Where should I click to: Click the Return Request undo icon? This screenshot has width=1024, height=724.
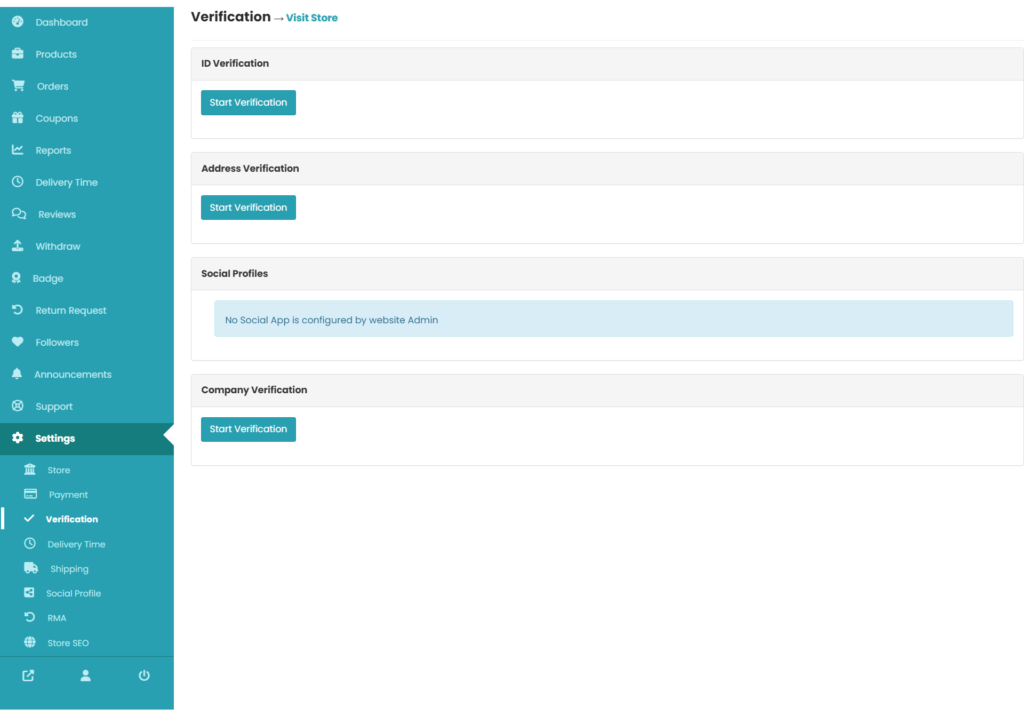(x=18, y=309)
